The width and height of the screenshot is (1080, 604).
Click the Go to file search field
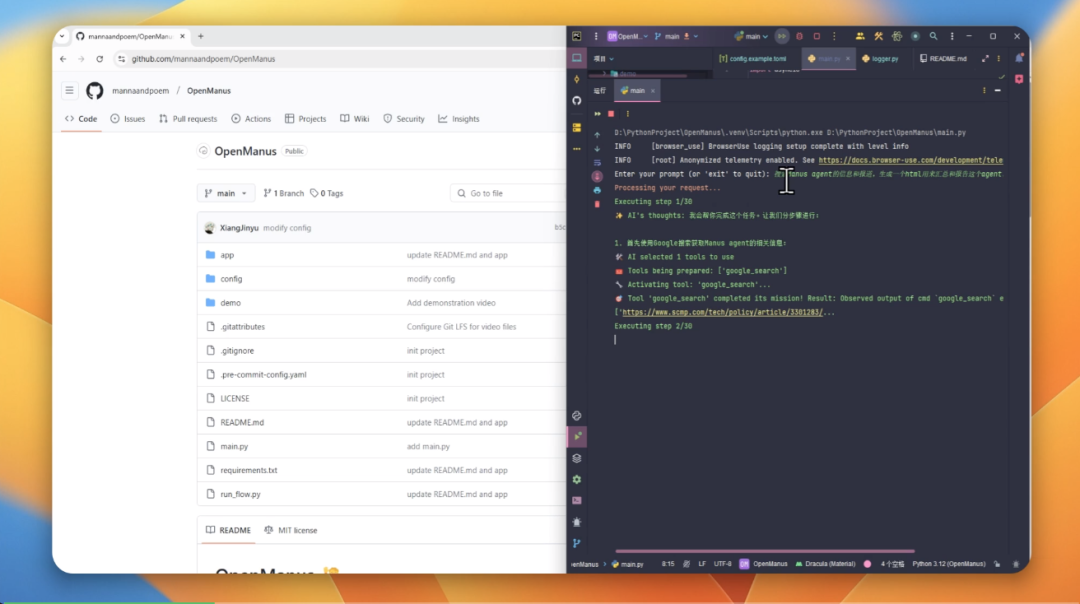508,194
